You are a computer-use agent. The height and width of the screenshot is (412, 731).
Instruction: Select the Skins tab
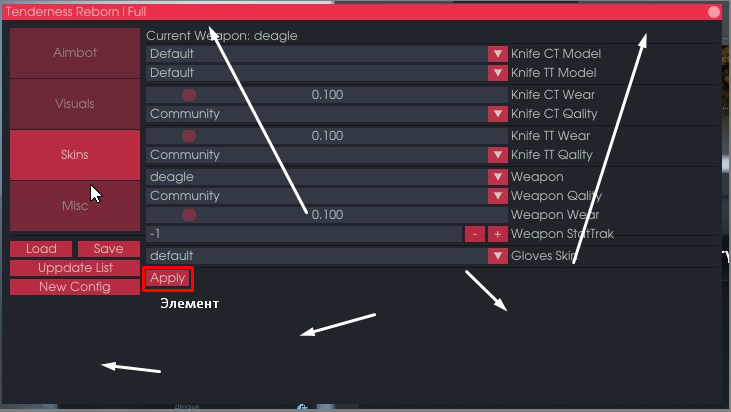click(x=75, y=155)
